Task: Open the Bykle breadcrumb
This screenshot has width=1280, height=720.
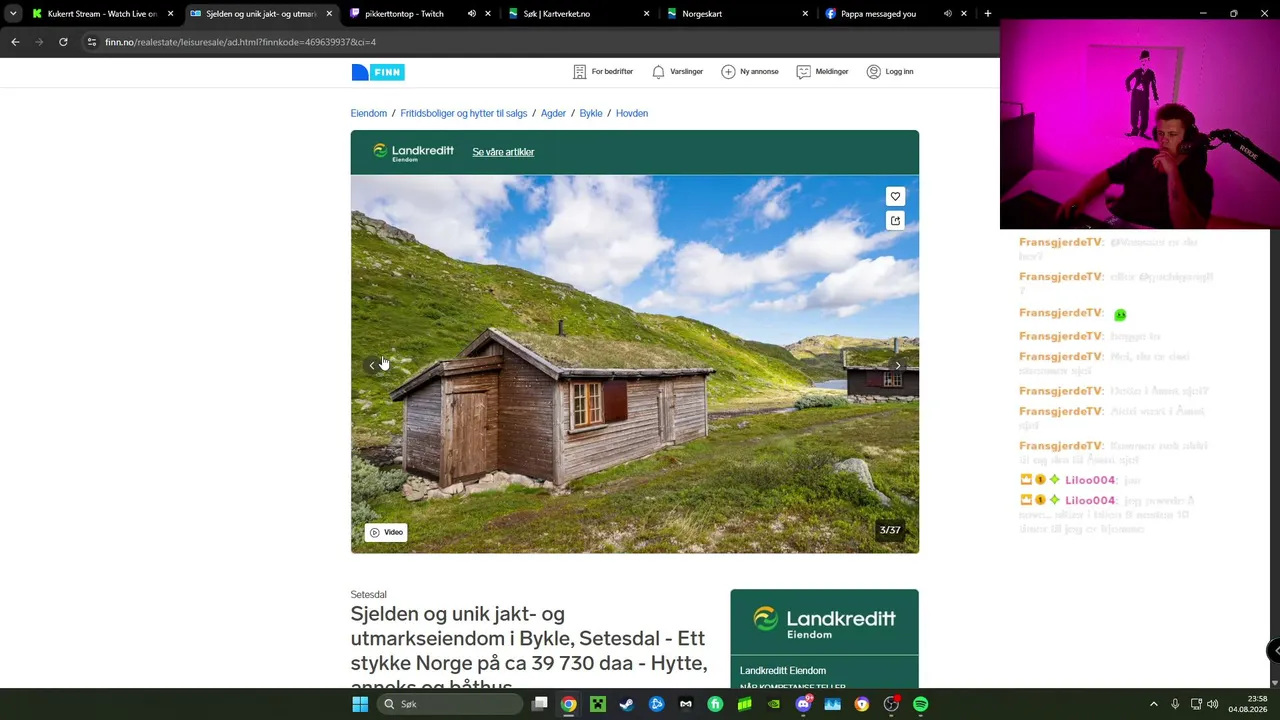Action: point(591,113)
